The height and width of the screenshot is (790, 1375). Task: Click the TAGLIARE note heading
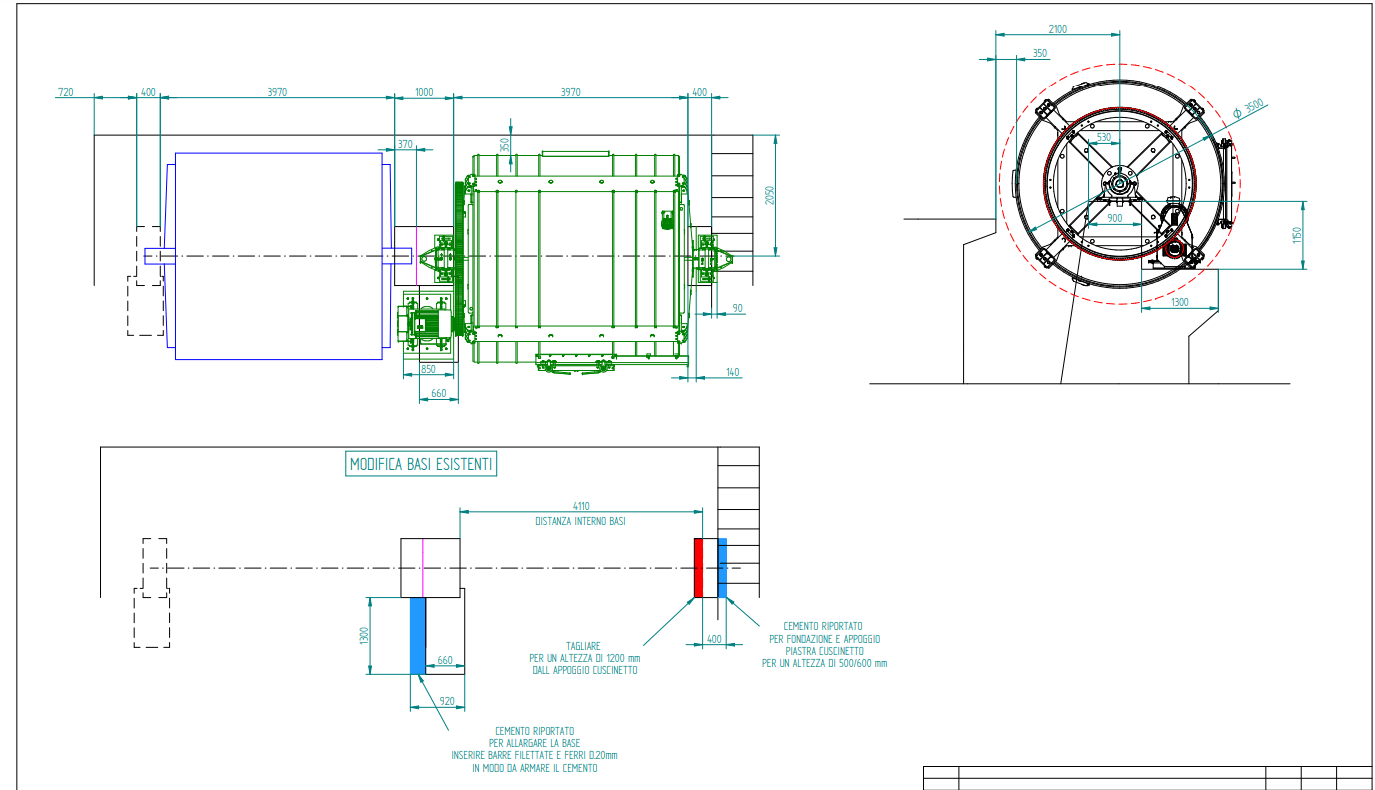[x=585, y=646]
